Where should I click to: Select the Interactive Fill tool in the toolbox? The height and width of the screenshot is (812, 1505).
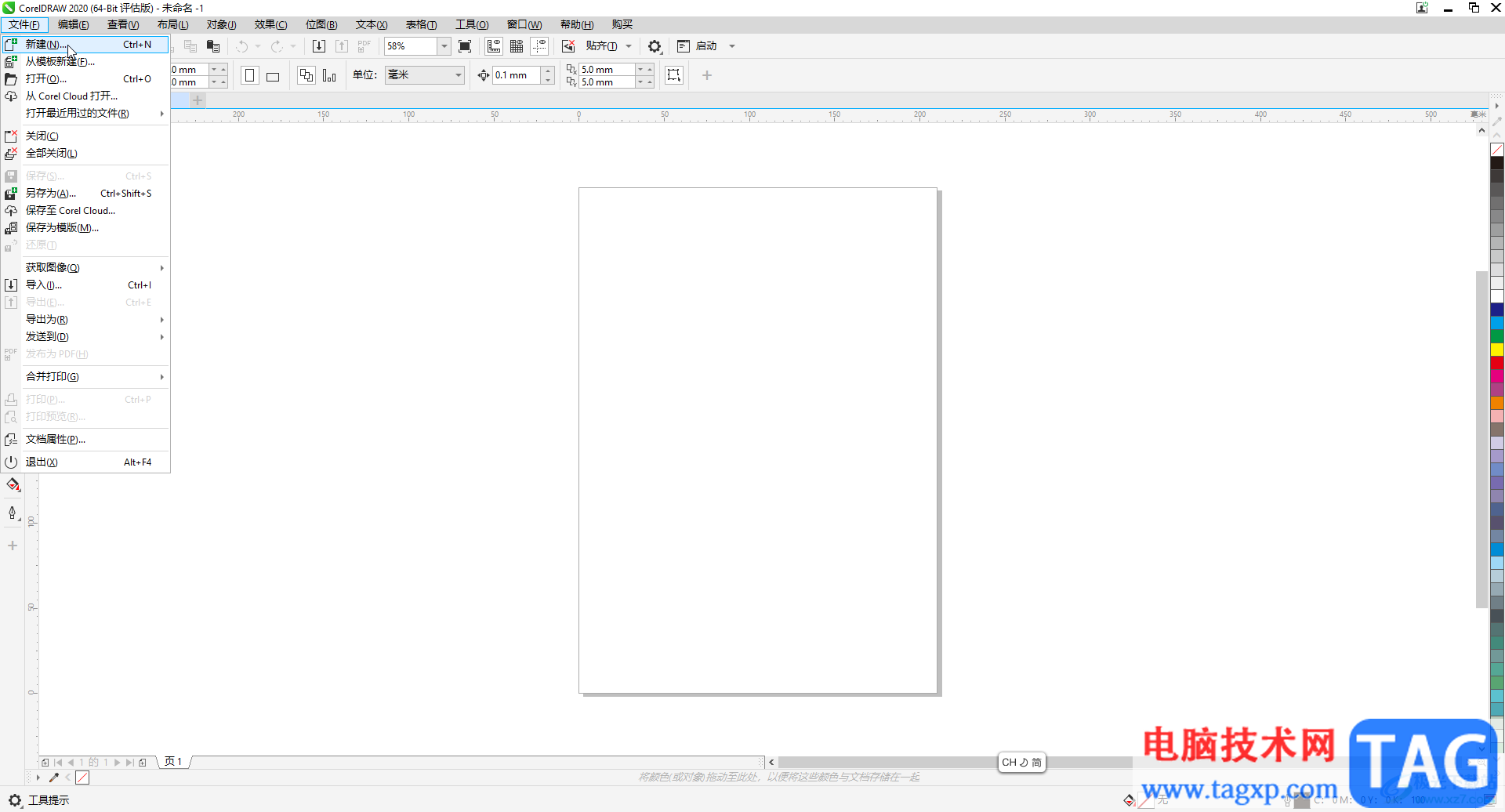click(13, 485)
